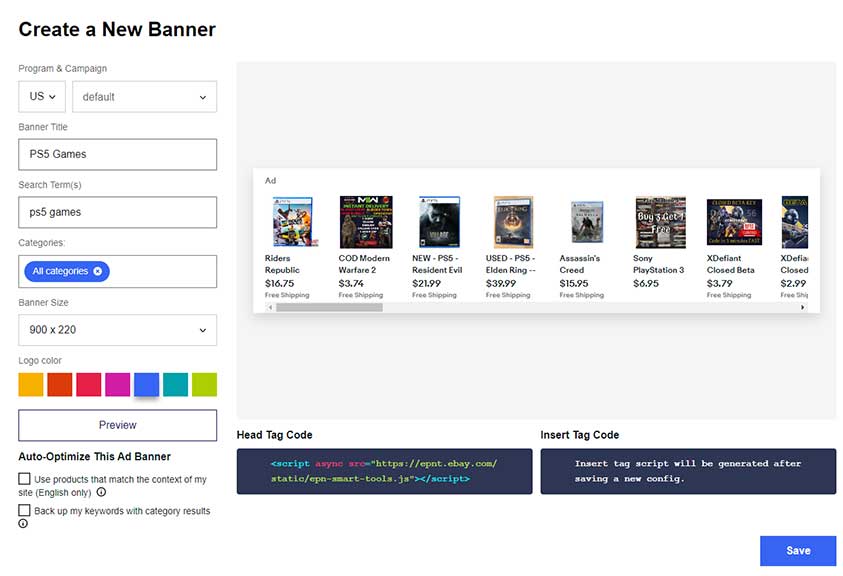
Task: Expand the 900 x 220 banner size dropdown
Action: (118, 330)
